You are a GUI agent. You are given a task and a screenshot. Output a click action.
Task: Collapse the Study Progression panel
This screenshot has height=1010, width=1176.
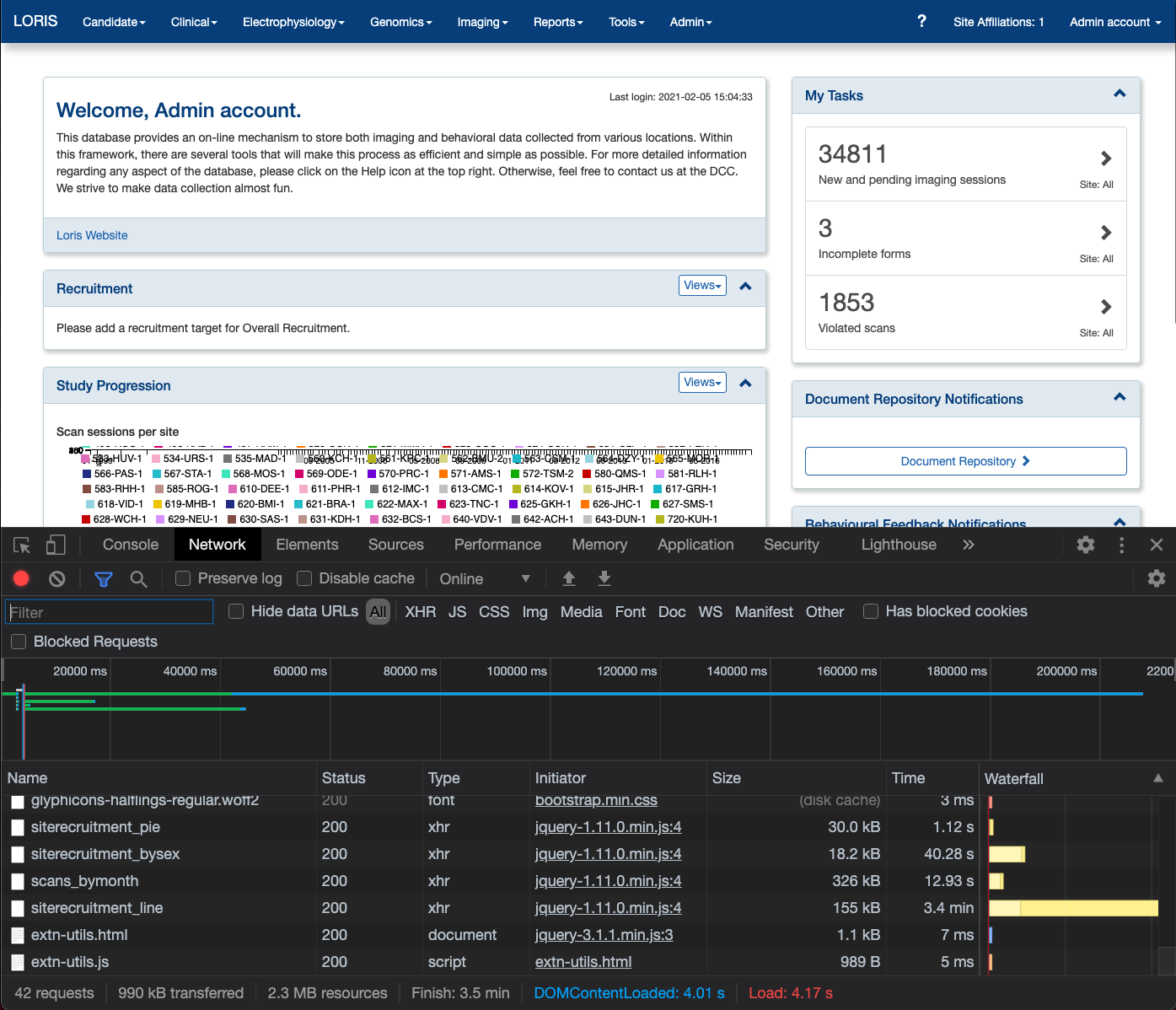[x=745, y=384]
